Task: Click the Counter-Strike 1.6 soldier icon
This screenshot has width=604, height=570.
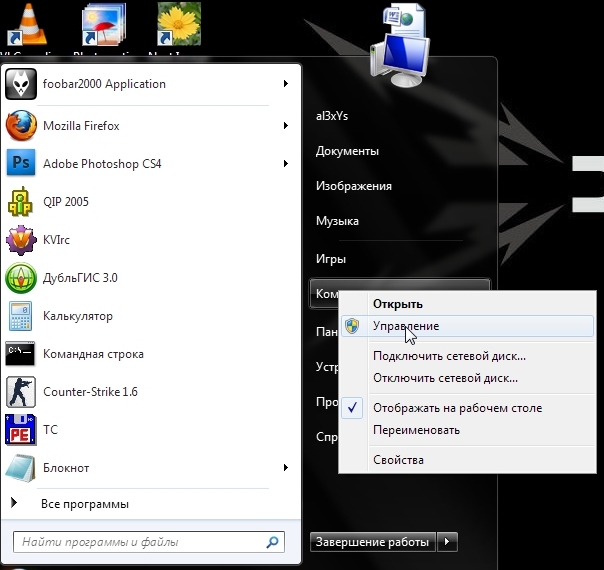Action: [21, 392]
